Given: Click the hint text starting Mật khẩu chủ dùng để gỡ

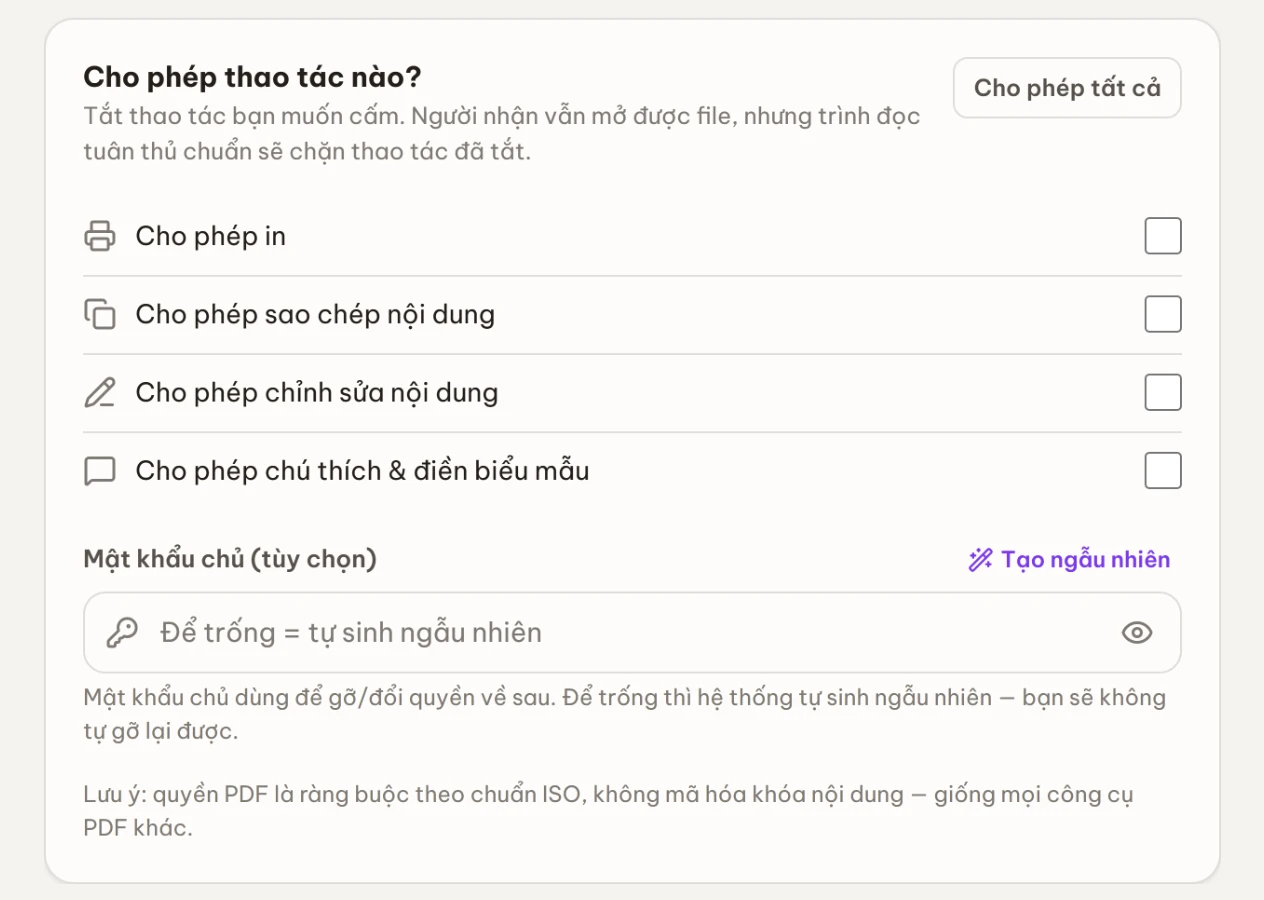Looking at the screenshot, I should click(x=625, y=714).
